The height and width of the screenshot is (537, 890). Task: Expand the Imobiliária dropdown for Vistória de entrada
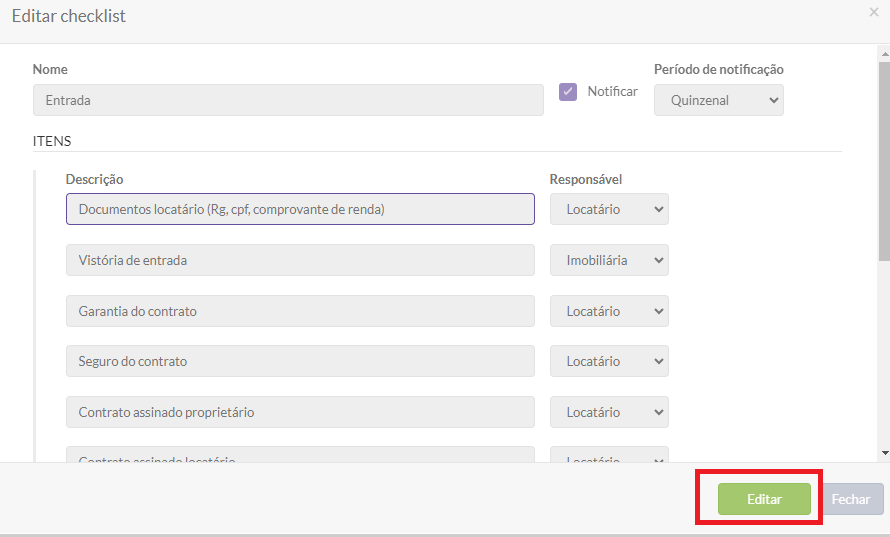[x=609, y=260]
